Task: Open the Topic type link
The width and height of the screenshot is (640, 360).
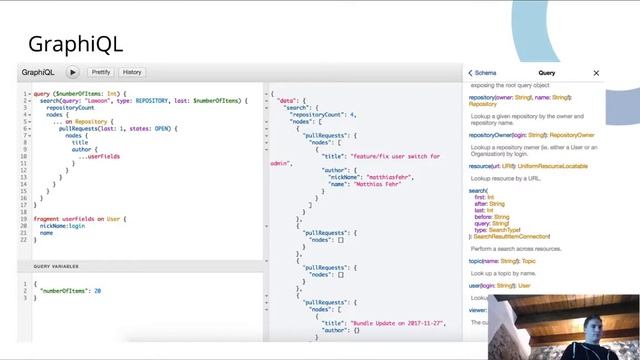Action: 529,261
